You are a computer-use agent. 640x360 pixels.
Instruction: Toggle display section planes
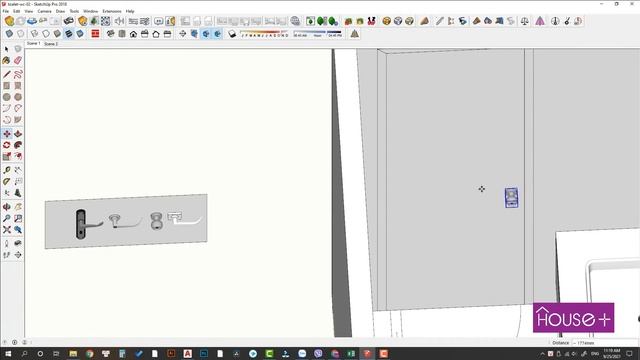(194, 34)
